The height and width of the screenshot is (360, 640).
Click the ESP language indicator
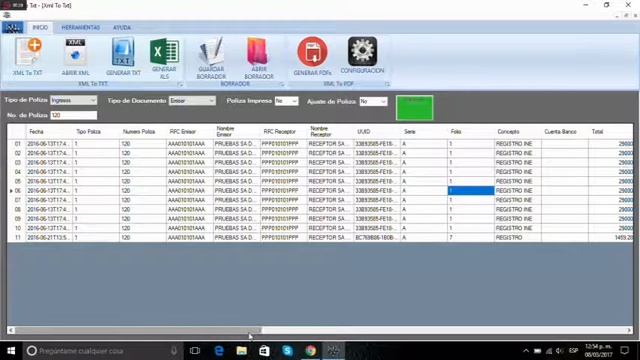coord(573,351)
